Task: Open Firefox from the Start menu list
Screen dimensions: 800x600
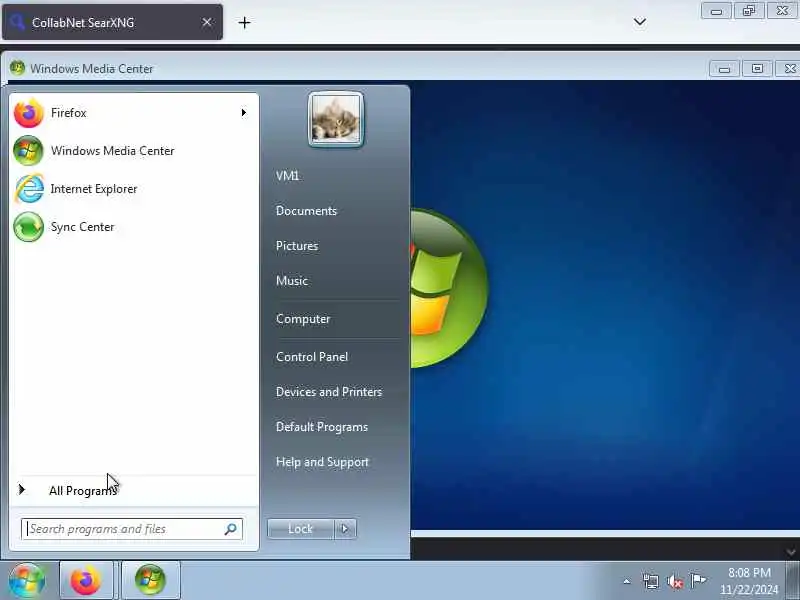Action: point(134,113)
